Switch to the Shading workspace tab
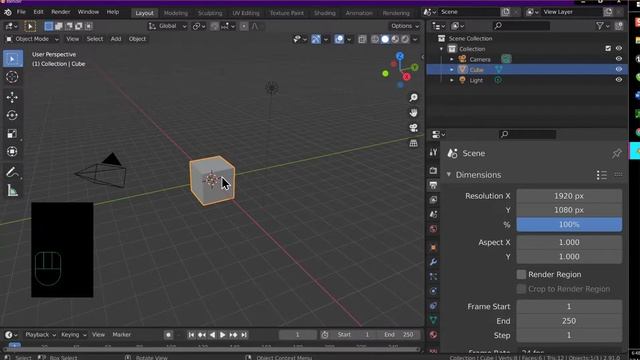 click(x=324, y=13)
